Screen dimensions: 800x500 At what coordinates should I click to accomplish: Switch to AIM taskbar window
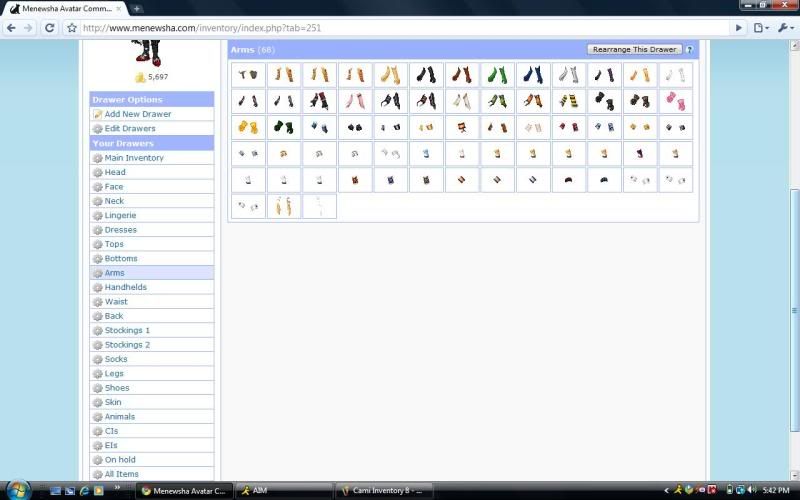[283, 491]
